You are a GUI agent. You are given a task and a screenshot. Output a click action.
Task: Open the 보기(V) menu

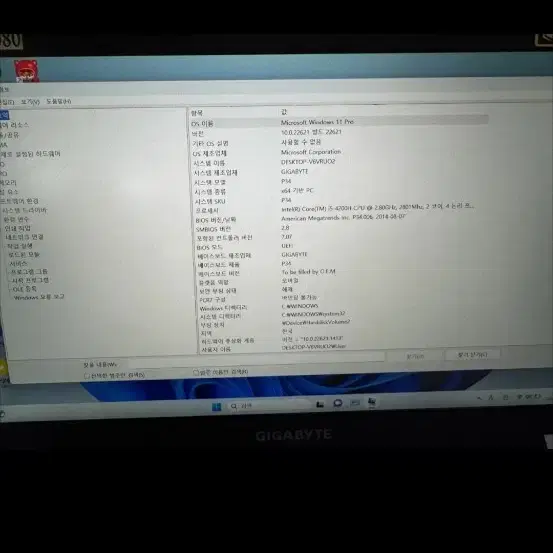point(30,102)
